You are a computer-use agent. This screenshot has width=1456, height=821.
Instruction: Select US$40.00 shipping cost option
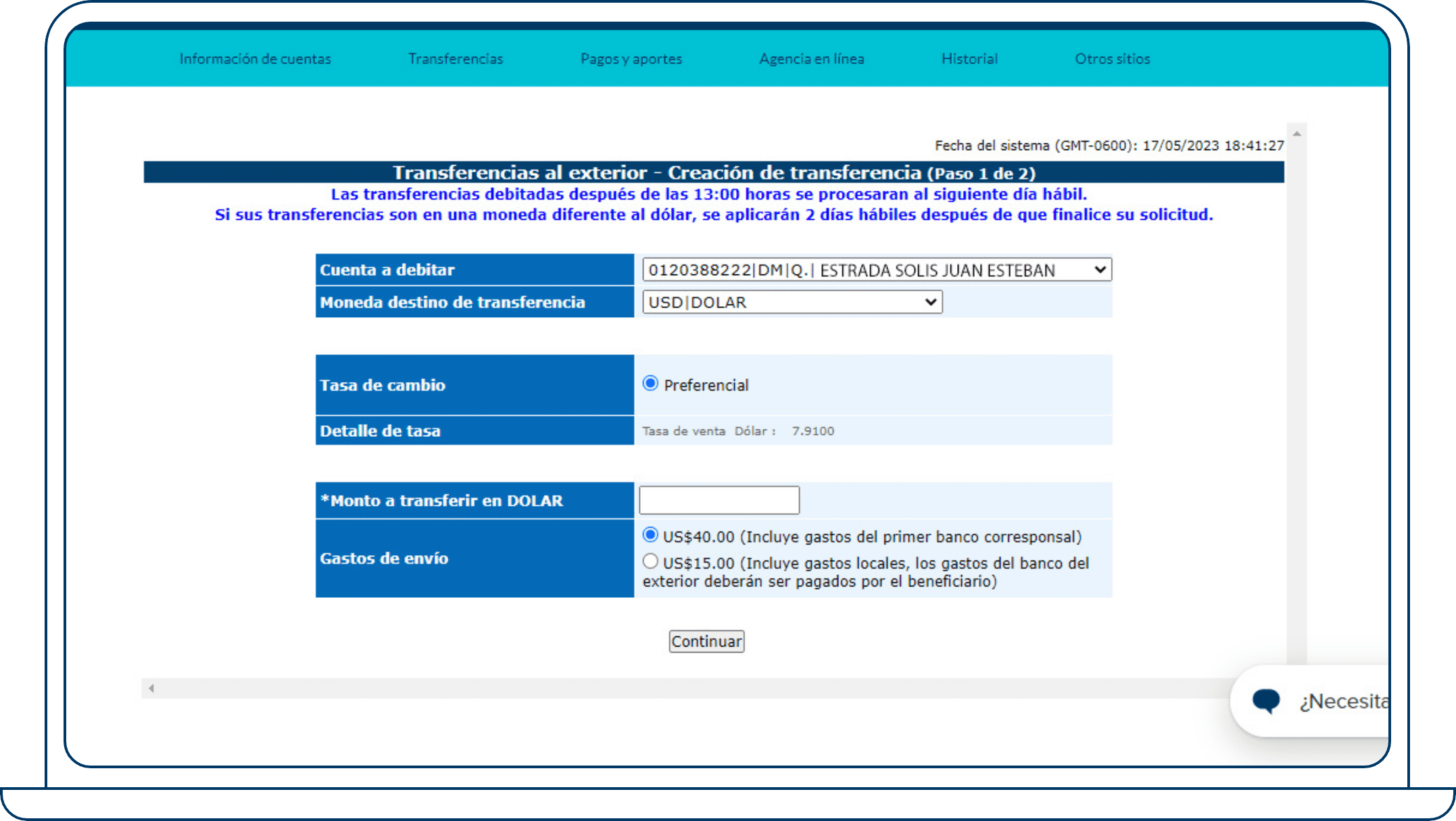[650, 535]
